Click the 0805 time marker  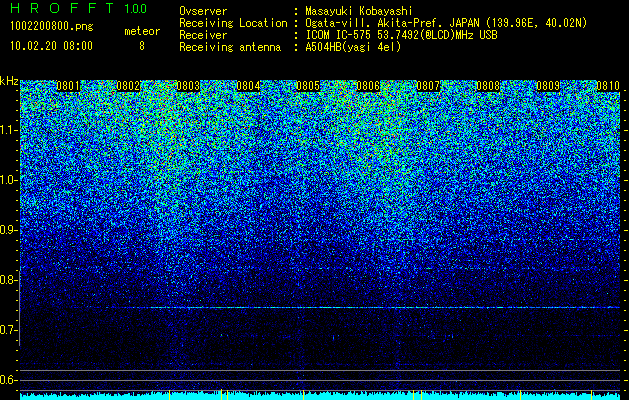pyautogui.click(x=308, y=86)
